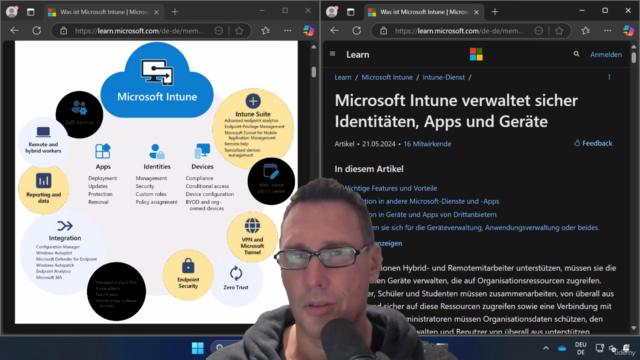
Task: Open the Learn hamburger navigation menu
Action: click(333, 54)
